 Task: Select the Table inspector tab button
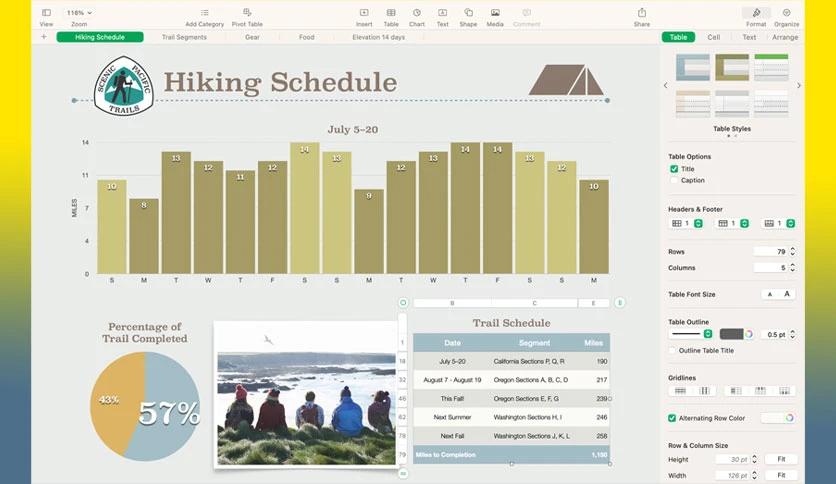[678, 37]
